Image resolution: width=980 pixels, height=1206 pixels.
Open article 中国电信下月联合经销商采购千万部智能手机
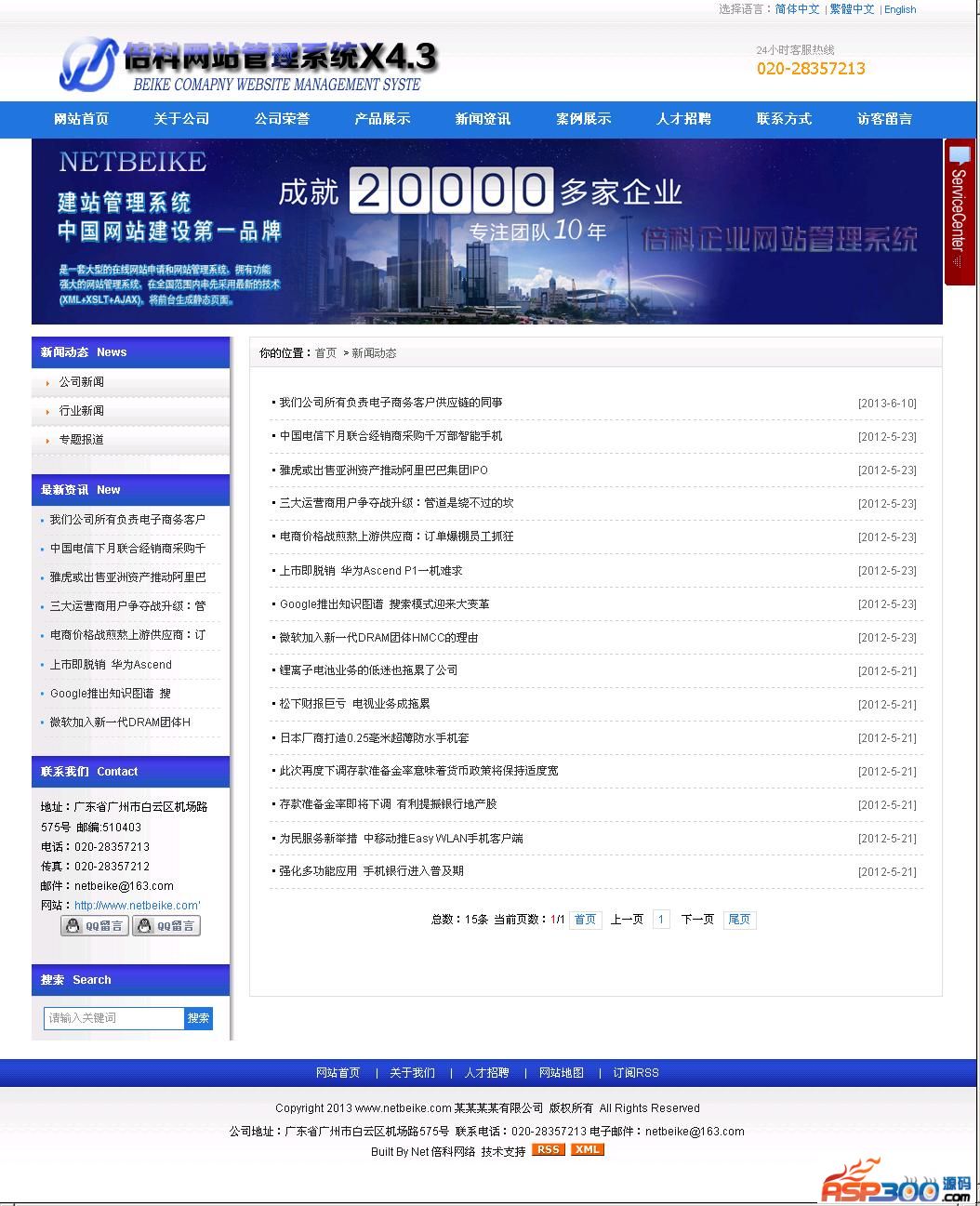coord(391,436)
